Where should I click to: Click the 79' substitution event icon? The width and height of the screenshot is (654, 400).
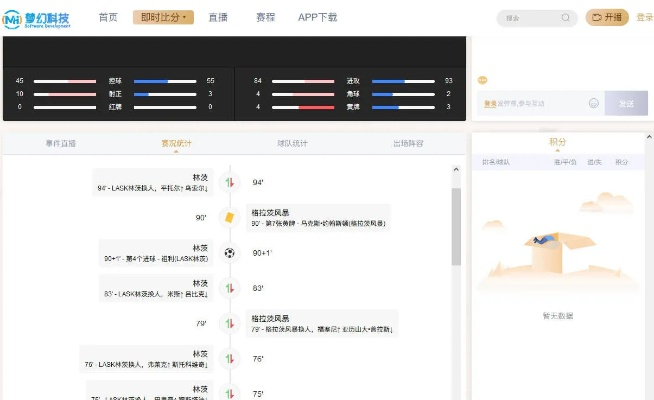230,323
